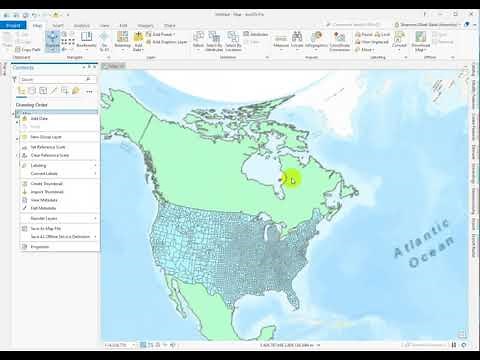The width and height of the screenshot is (480, 360).
Task: Select the Map view tab
Action: pyautogui.click(x=113, y=66)
